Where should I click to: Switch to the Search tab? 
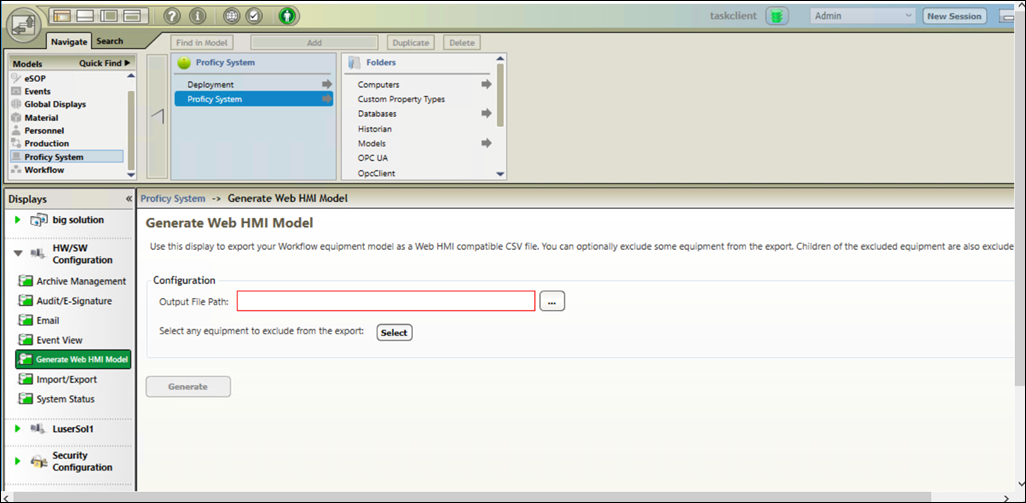click(x=110, y=41)
